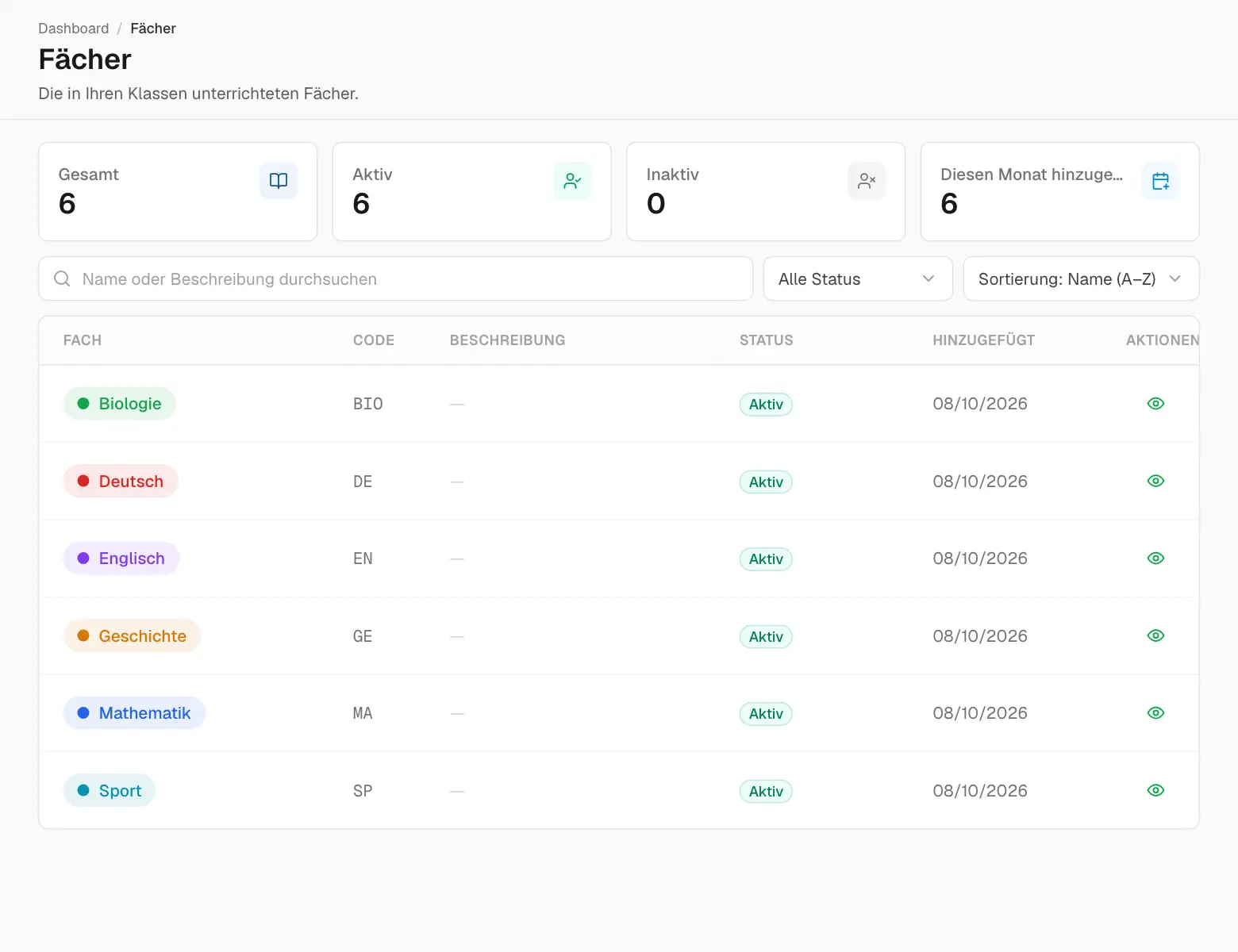Click the green dot of Biologie
This screenshot has height=952, width=1238.
[x=83, y=404]
